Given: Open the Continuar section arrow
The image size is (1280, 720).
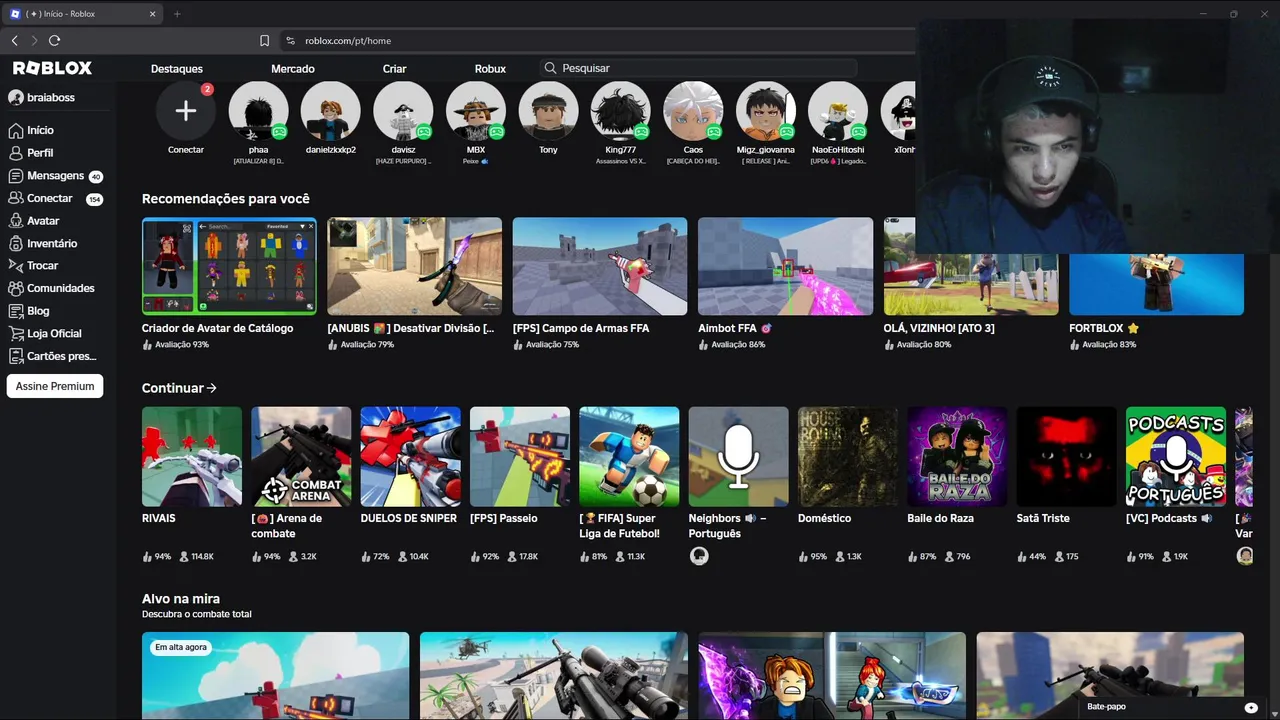Looking at the screenshot, I should tap(211, 388).
